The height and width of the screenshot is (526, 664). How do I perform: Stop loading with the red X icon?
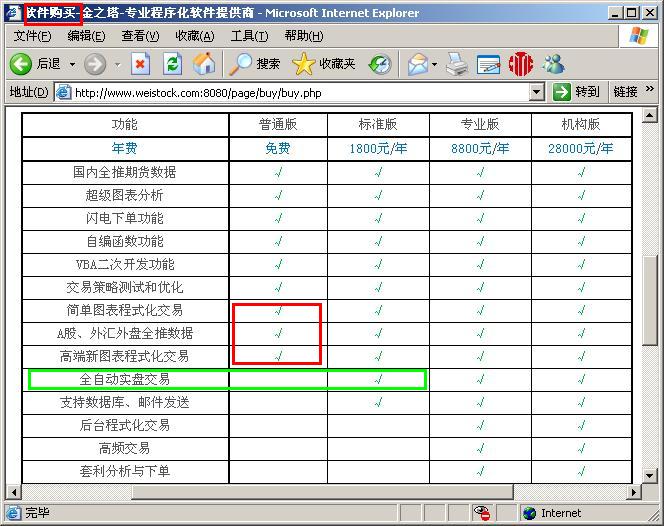tap(140, 64)
